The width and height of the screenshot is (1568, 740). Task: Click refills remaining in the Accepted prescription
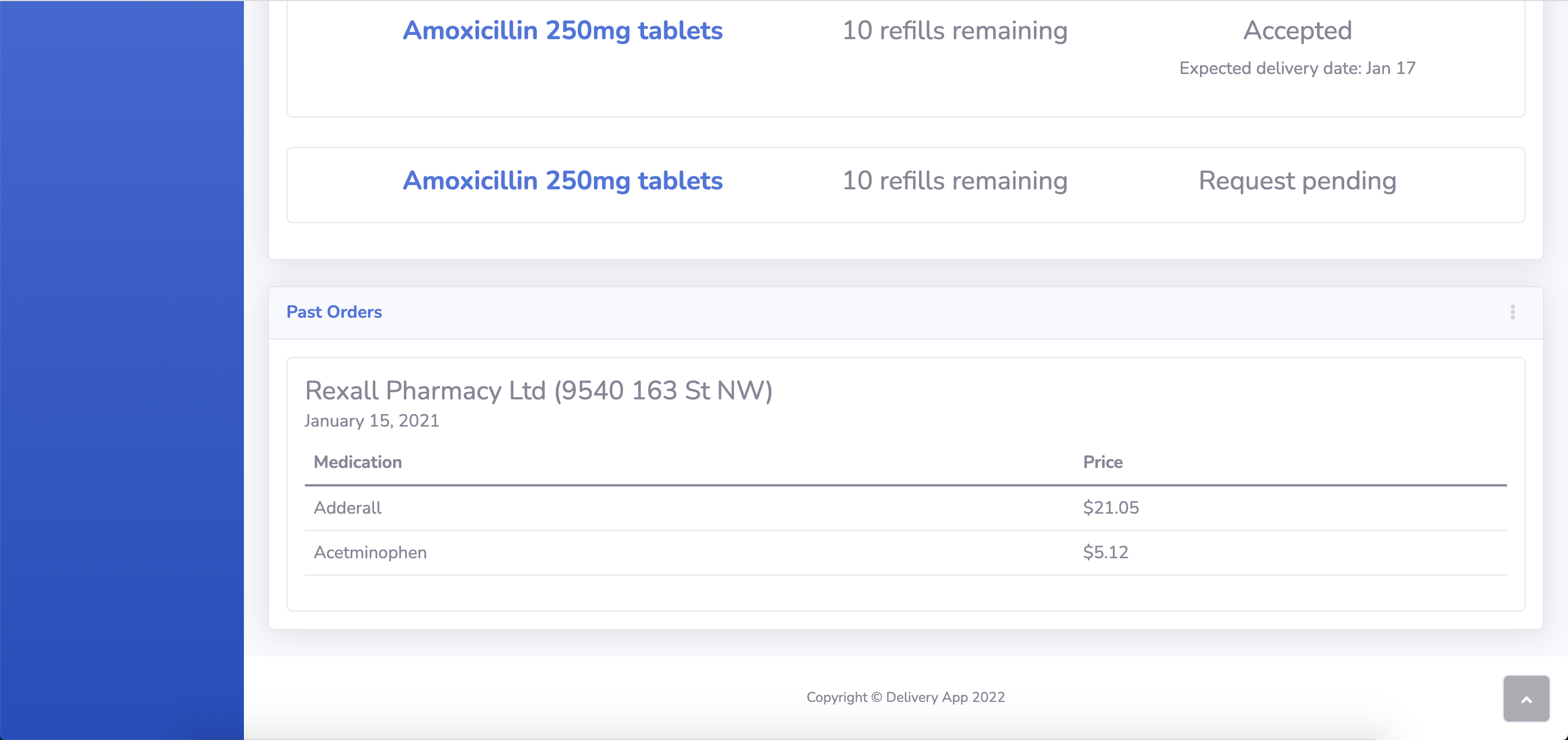(x=954, y=30)
